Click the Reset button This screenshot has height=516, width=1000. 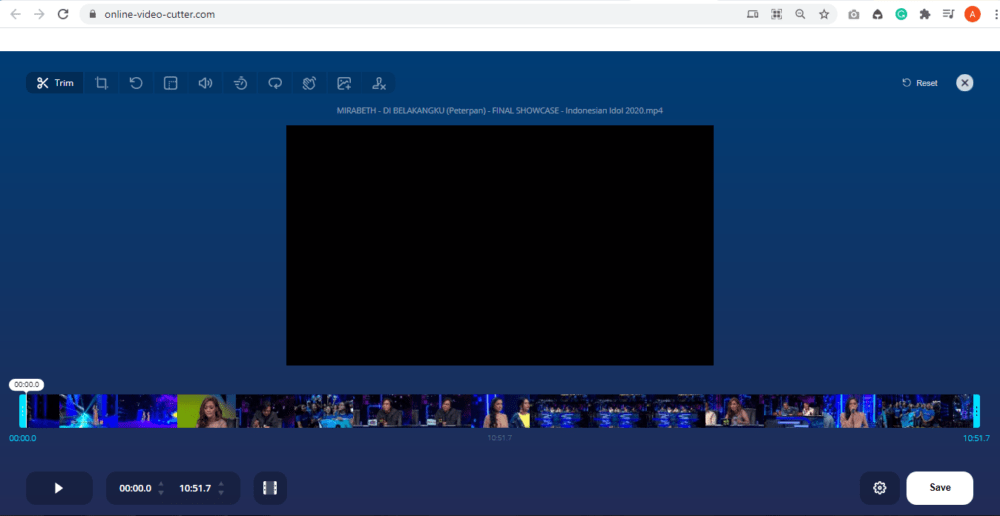coord(920,83)
